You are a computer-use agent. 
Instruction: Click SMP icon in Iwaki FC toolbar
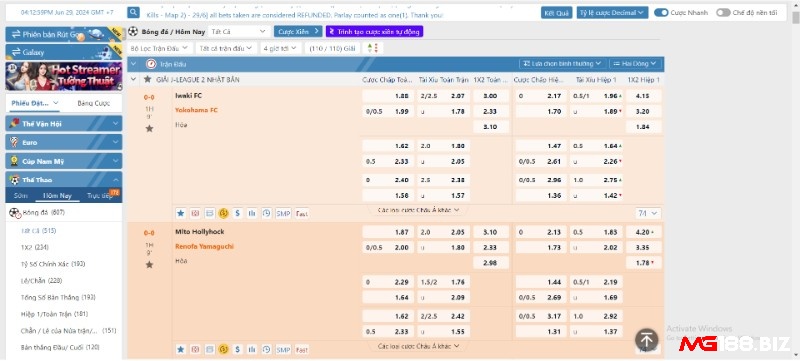point(283,213)
